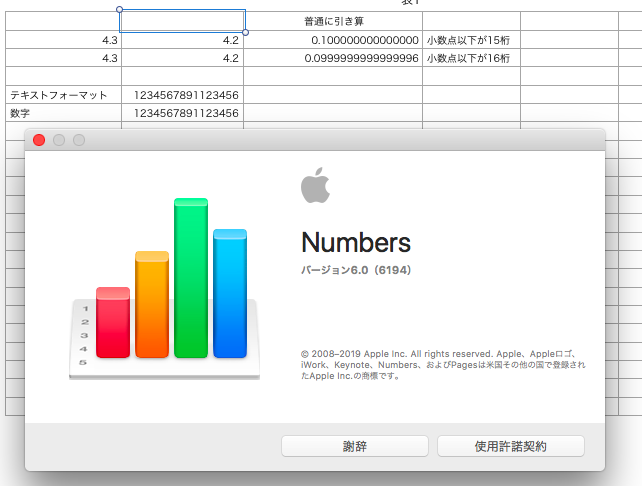The image size is (642, 486).
Task: Select the 数字 label cell
Action: (63, 113)
